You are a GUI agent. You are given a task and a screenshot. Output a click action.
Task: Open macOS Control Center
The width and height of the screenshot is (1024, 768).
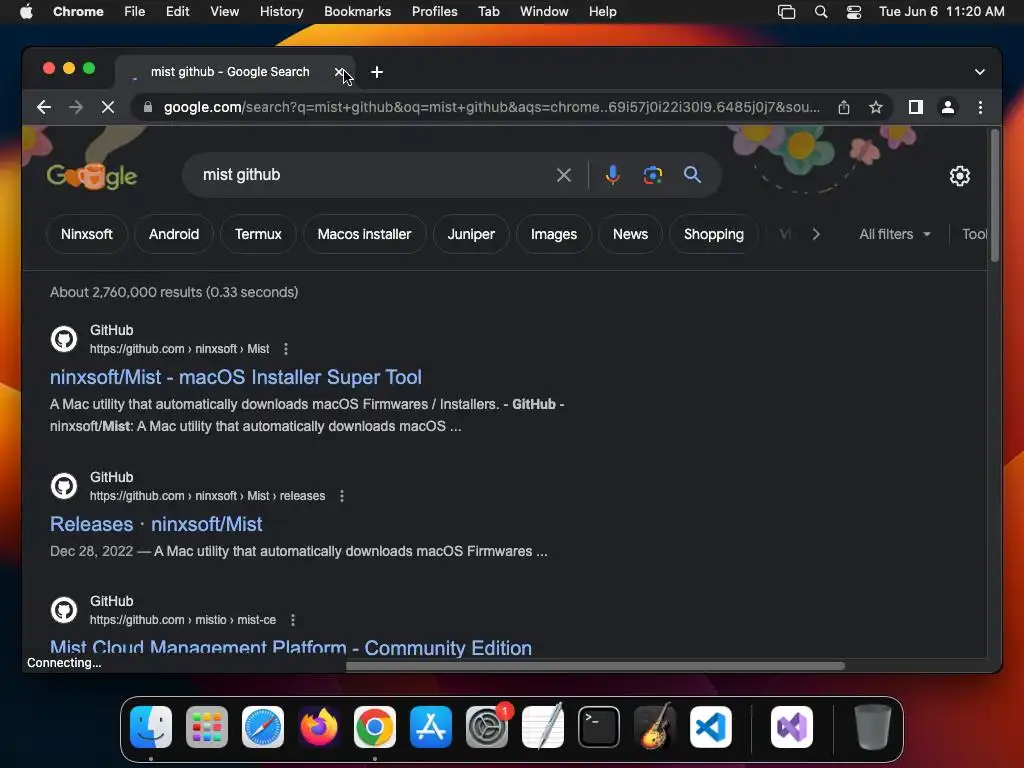[x=854, y=11]
